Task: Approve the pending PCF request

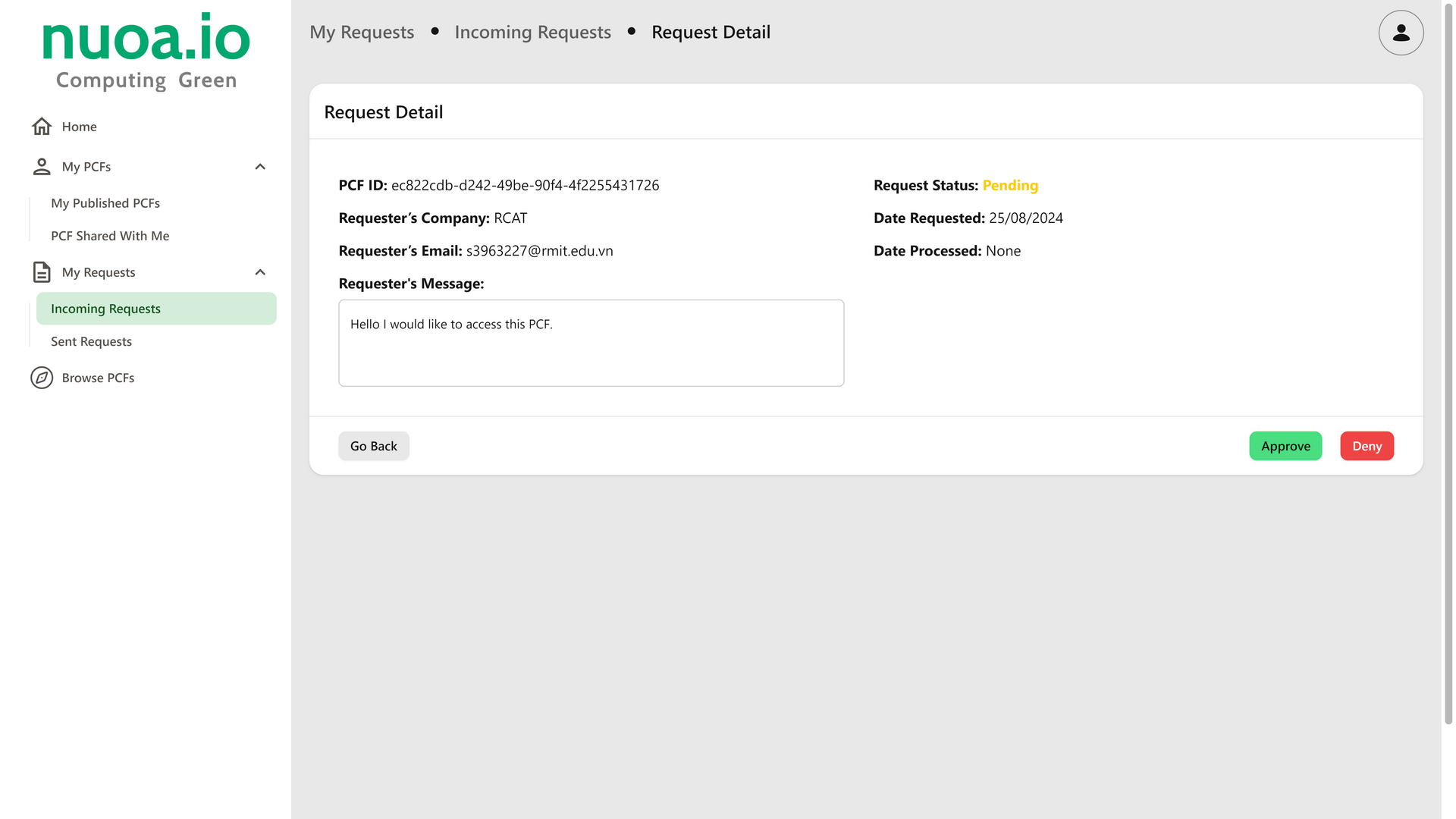Action: click(1285, 446)
